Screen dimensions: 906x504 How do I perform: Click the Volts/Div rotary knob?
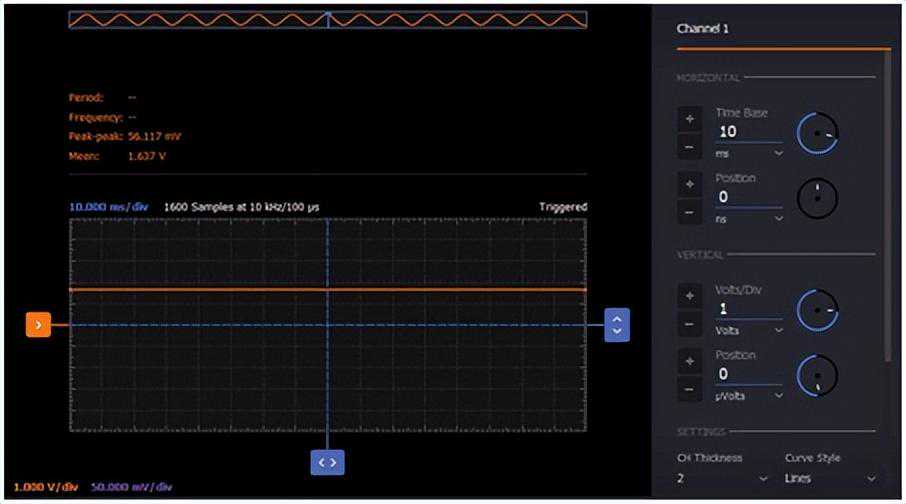pyautogui.click(x=817, y=310)
